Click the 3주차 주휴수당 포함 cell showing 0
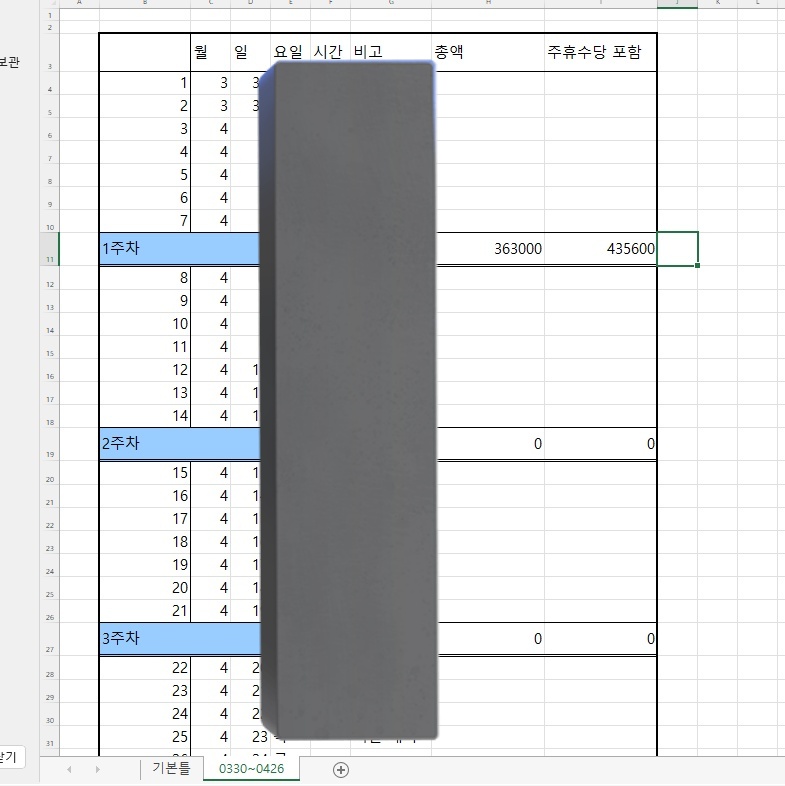The height and width of the screenshot is (786, 785). coord(601,639)
